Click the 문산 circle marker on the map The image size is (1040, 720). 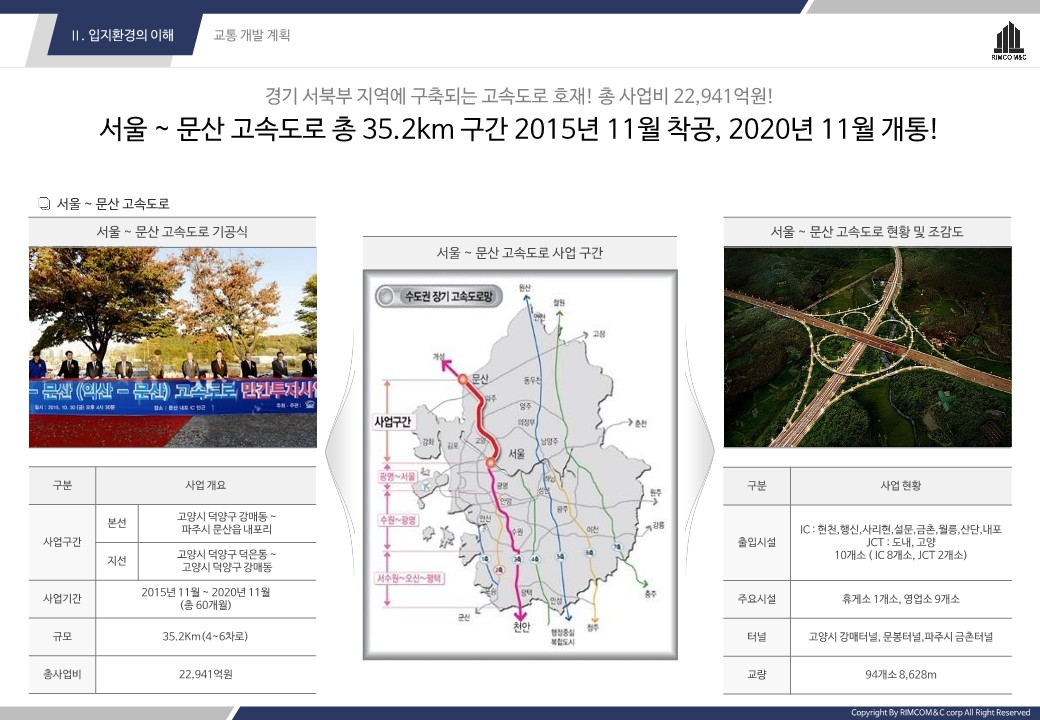[x=462, y=380]
